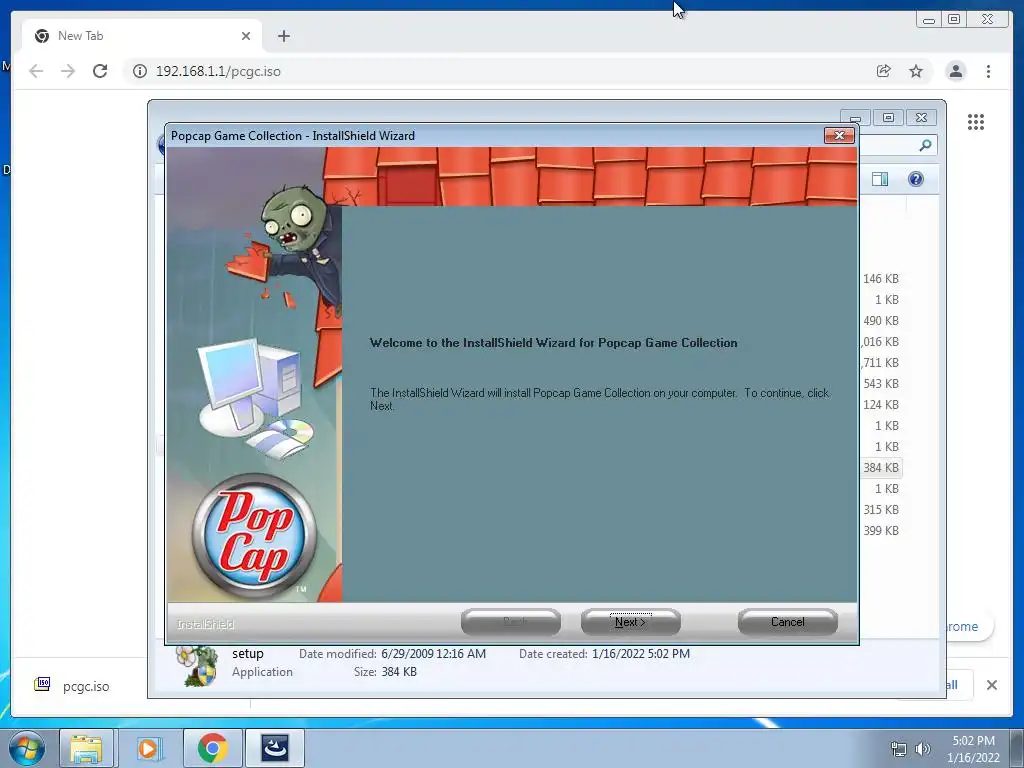Click the setup application icon in details pane
Image resolution: width=1024 pixels, height=768 pixels.
pyautogui.click(x=197, y=665)
